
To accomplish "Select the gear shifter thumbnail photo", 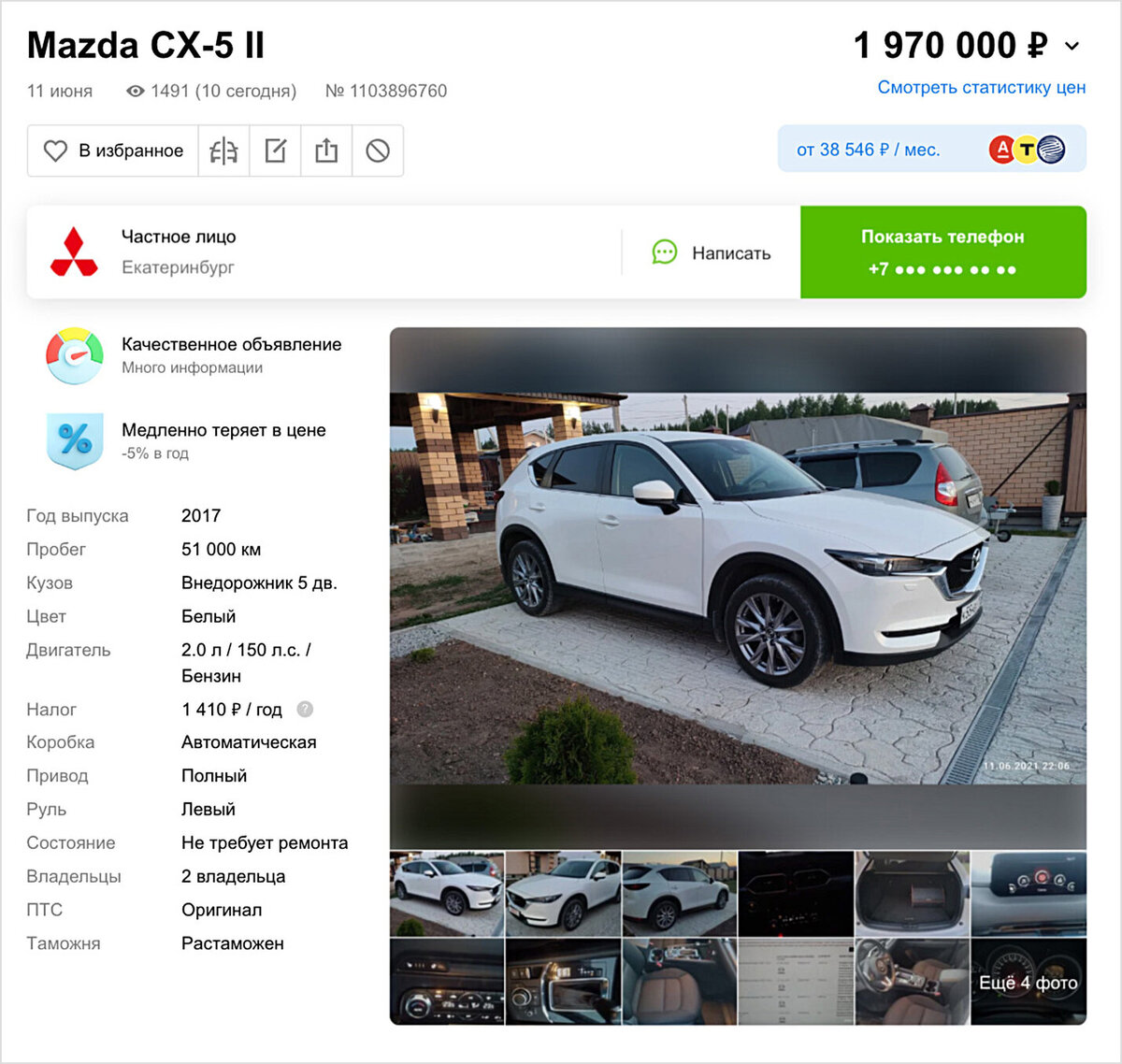I will pyautogui.click(x=563, y=982).
